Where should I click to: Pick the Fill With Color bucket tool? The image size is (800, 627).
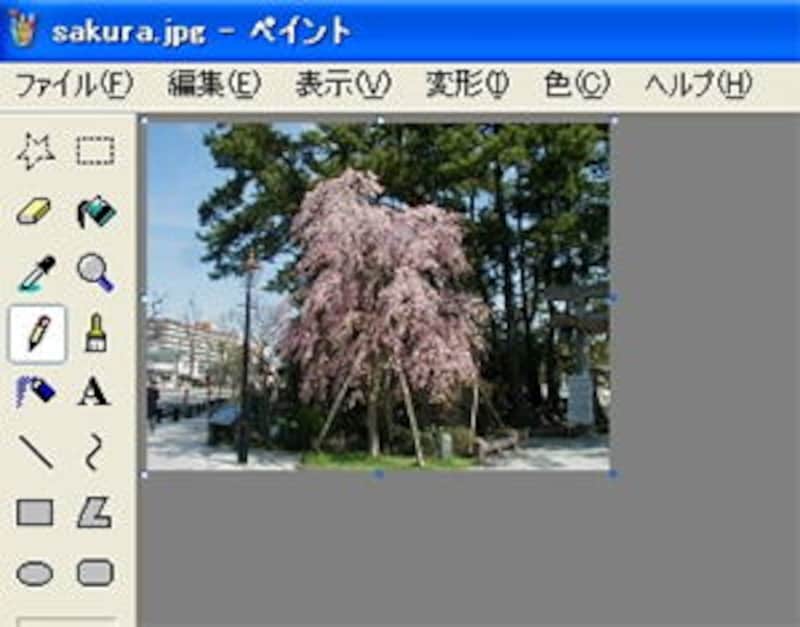tap(95, 212)
